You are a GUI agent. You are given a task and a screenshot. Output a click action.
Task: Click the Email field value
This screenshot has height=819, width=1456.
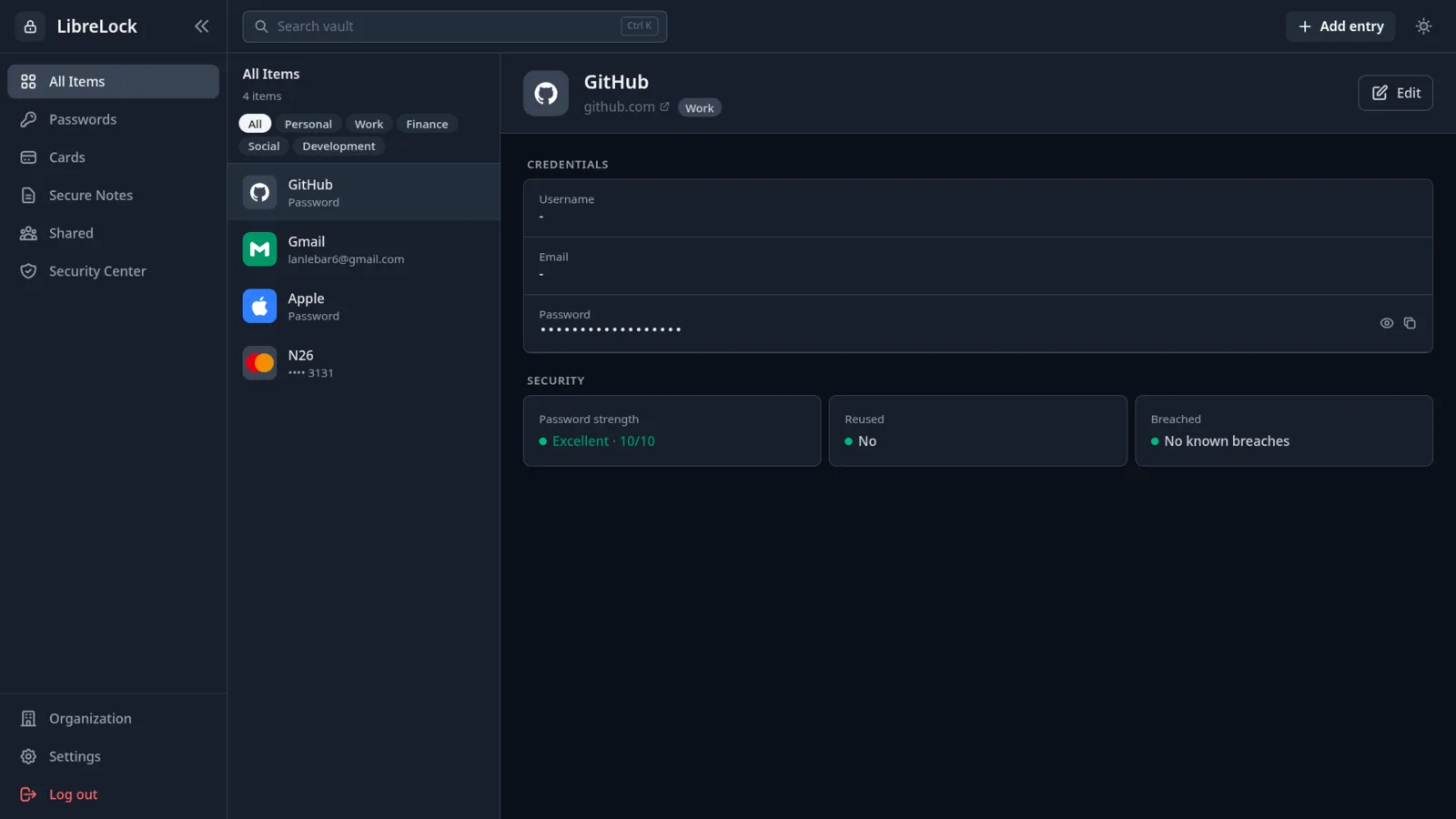click(541, 274)
